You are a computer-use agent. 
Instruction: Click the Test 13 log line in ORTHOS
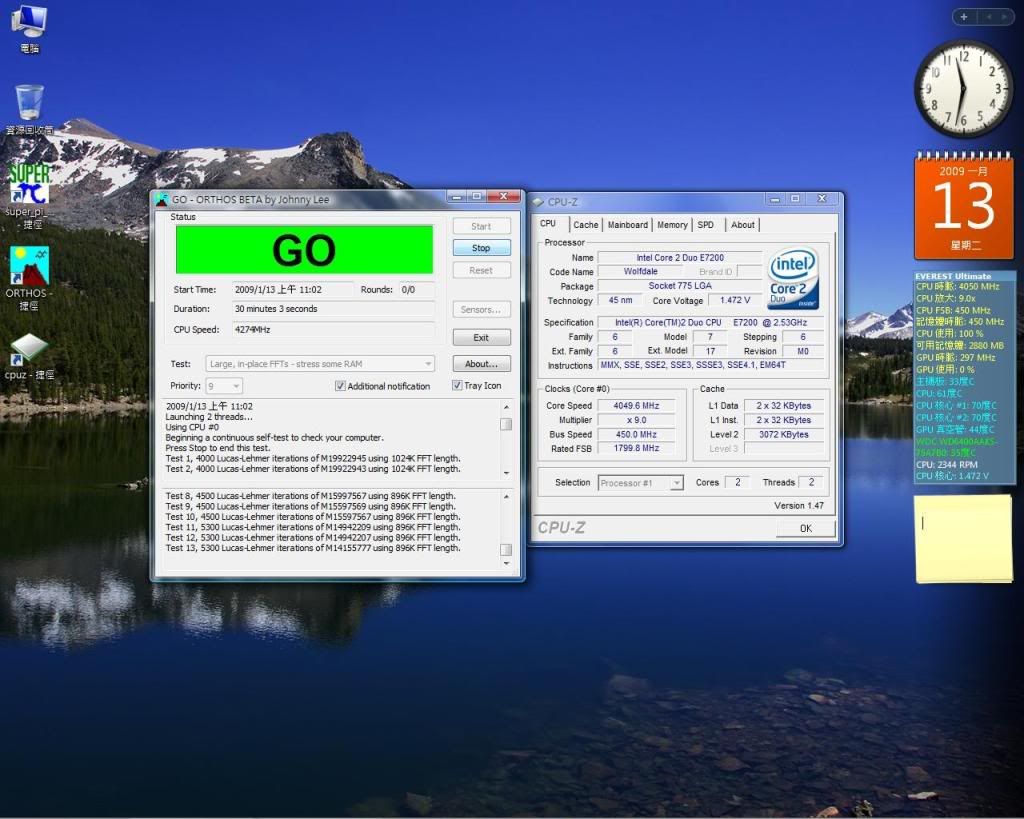coord(313,548)
